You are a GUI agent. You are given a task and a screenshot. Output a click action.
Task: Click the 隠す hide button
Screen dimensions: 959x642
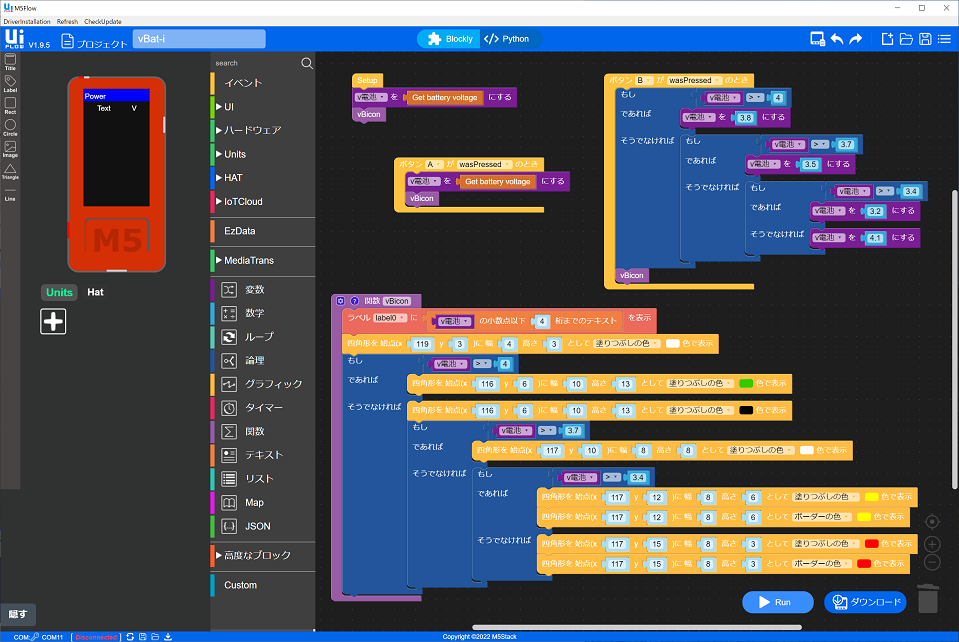(x=18, y=614)
